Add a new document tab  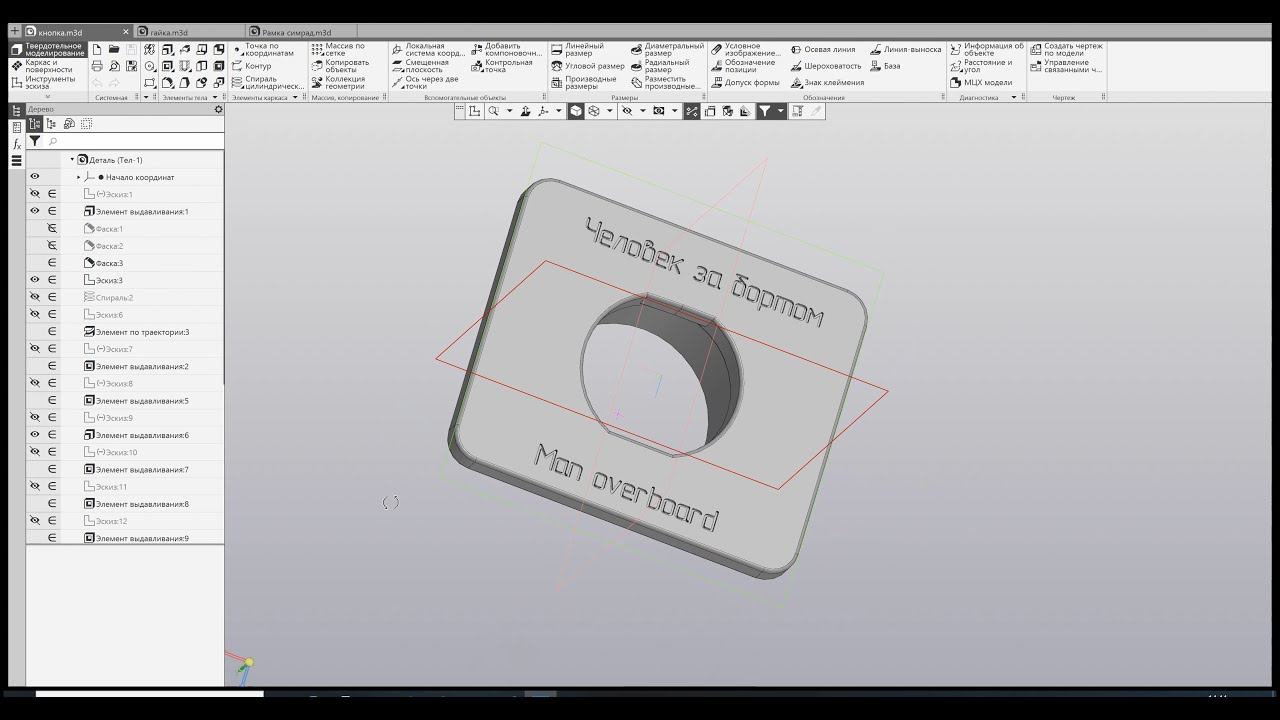(15, 32)
